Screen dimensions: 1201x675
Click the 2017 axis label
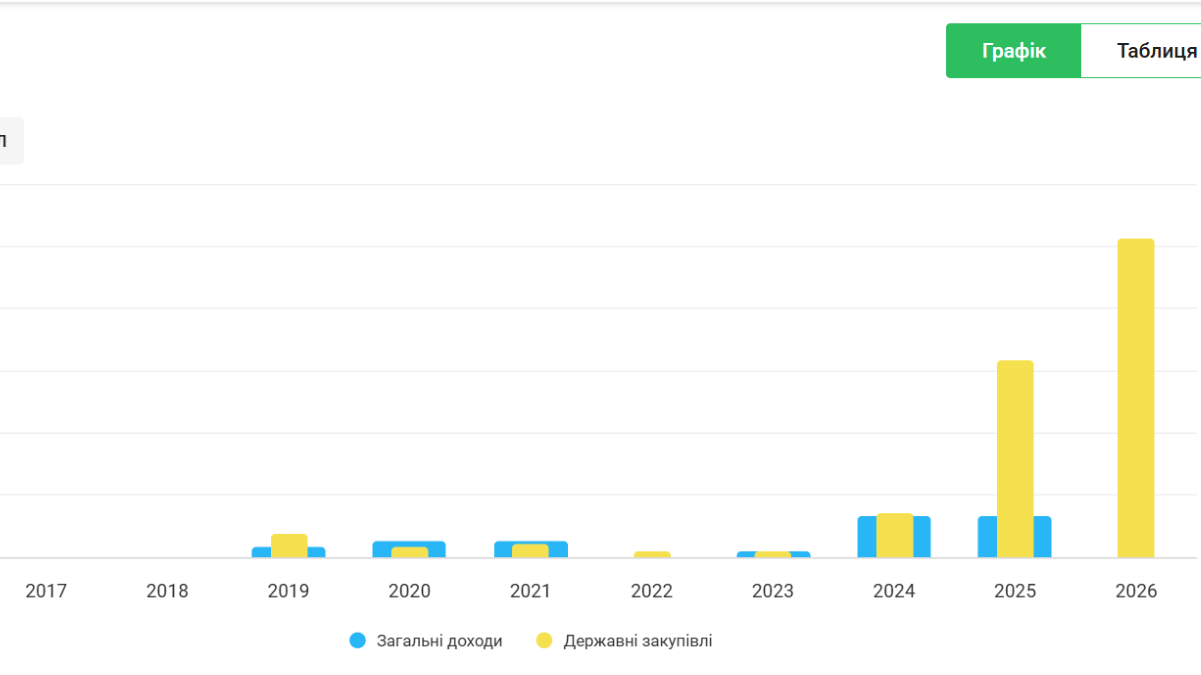[x=46, y=591]
